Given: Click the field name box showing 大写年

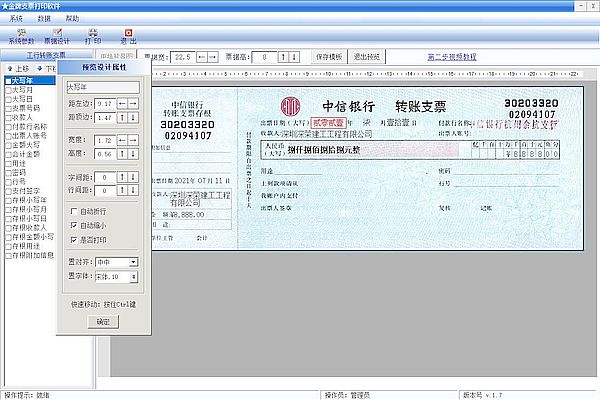Looking at the screenshot, I should pyautogui.click(x=103, y=87).
